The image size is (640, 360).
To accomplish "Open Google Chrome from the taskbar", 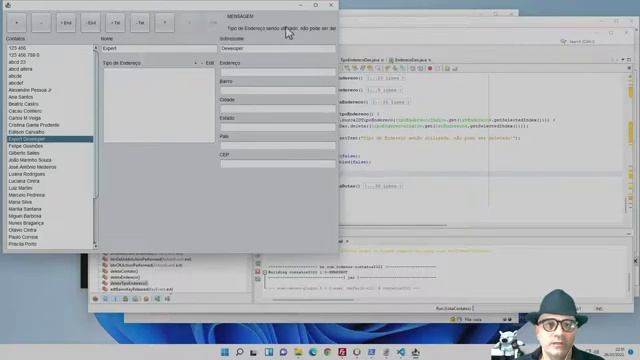I will (x=327, y=352).
